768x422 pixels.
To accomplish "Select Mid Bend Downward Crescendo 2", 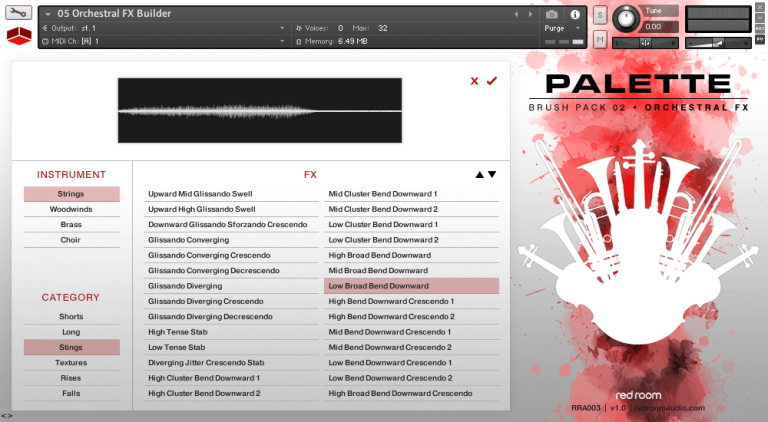I will coord(411,347).
